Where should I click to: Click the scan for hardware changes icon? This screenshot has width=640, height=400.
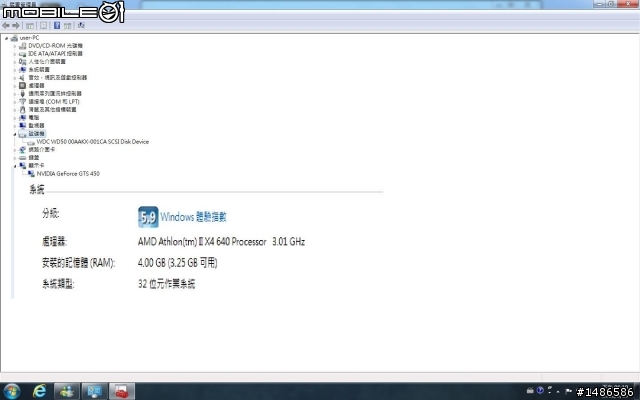pyautogui.click(x=81, y=26)
